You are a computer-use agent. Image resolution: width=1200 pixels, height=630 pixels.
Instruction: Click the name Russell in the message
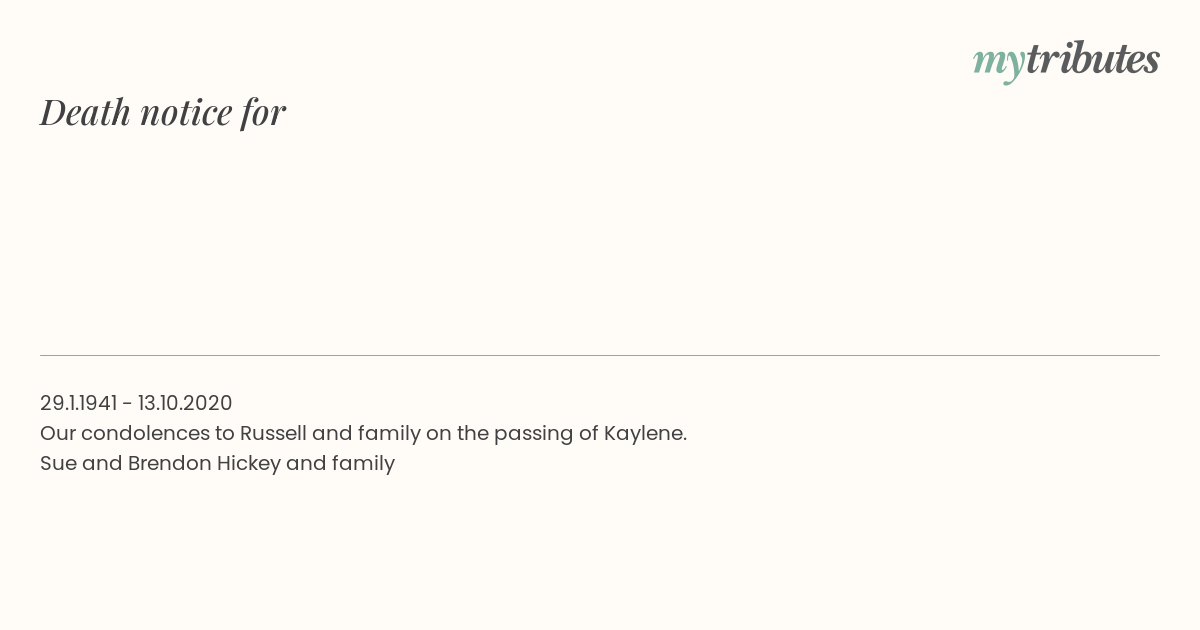click(x=273, y=433)
